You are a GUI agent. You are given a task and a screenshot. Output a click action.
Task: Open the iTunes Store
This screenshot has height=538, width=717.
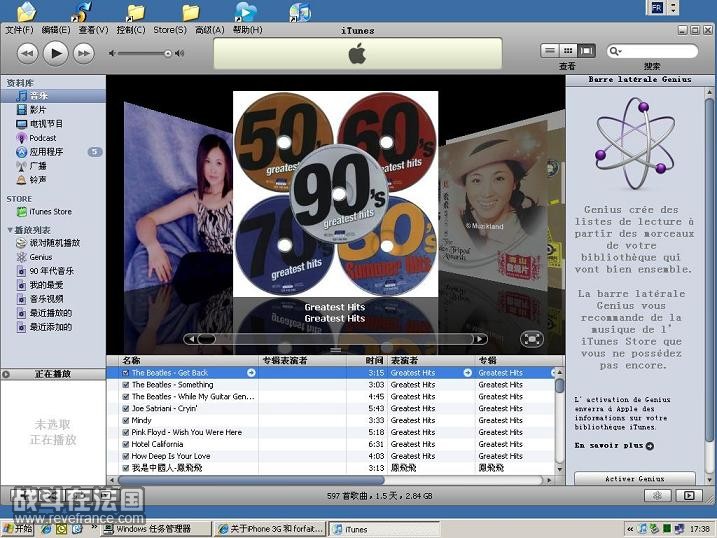click(53, 212)
